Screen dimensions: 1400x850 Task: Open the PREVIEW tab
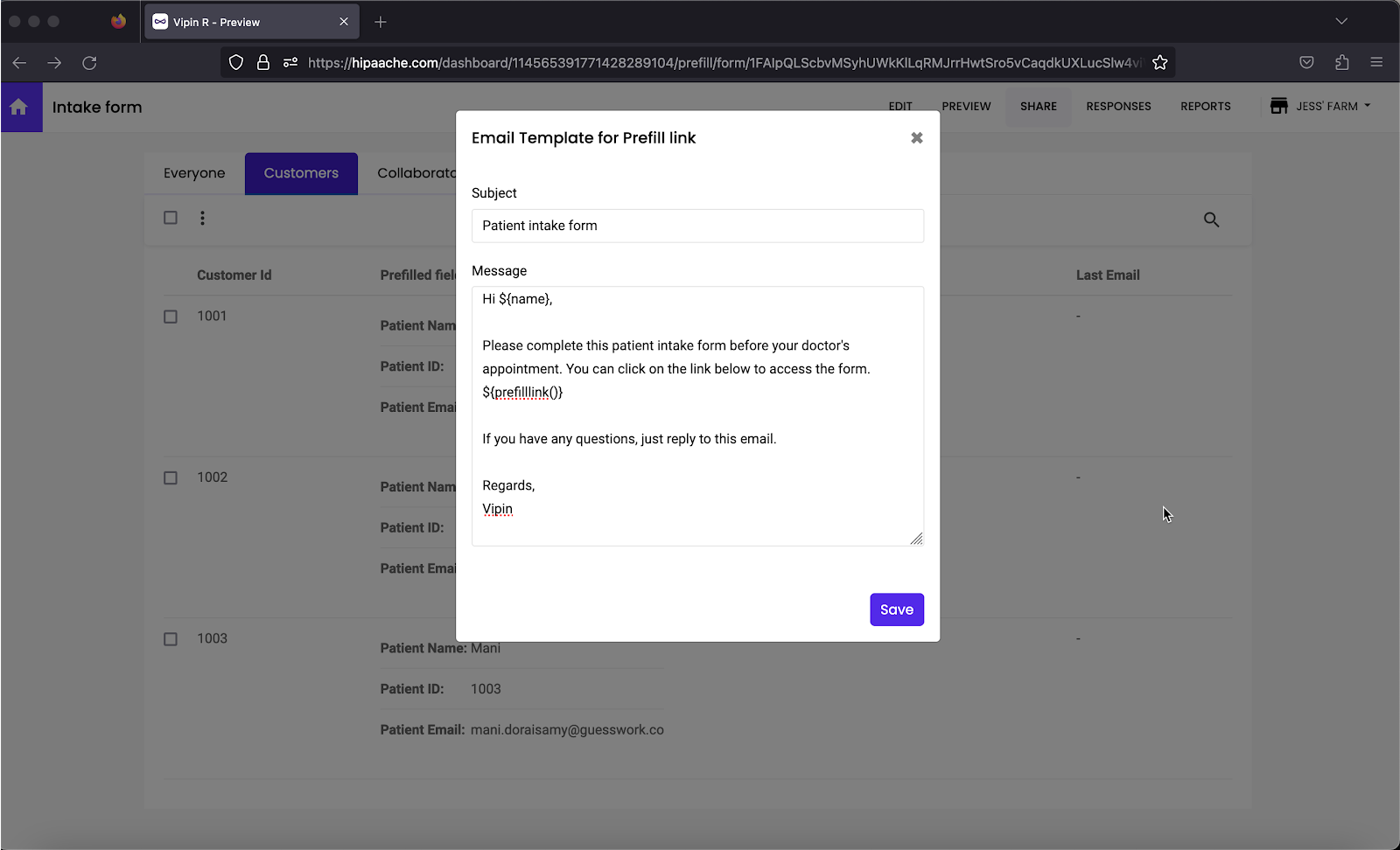pos(965,106)
